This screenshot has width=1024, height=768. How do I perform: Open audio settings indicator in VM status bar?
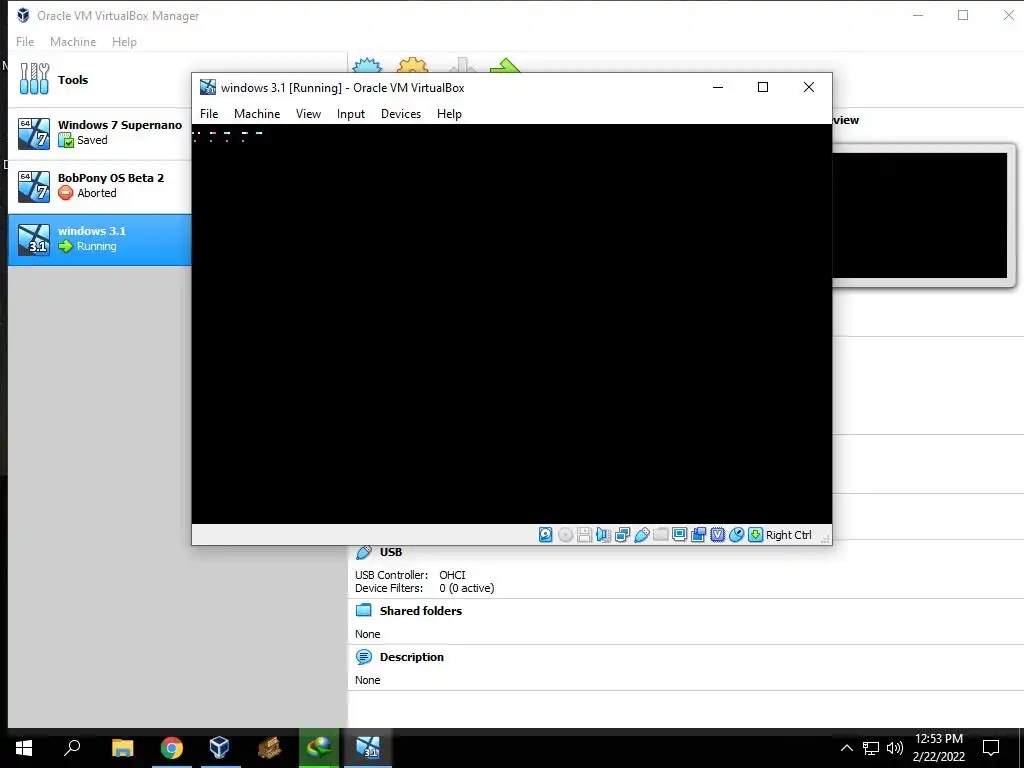(x=603, y=535)
